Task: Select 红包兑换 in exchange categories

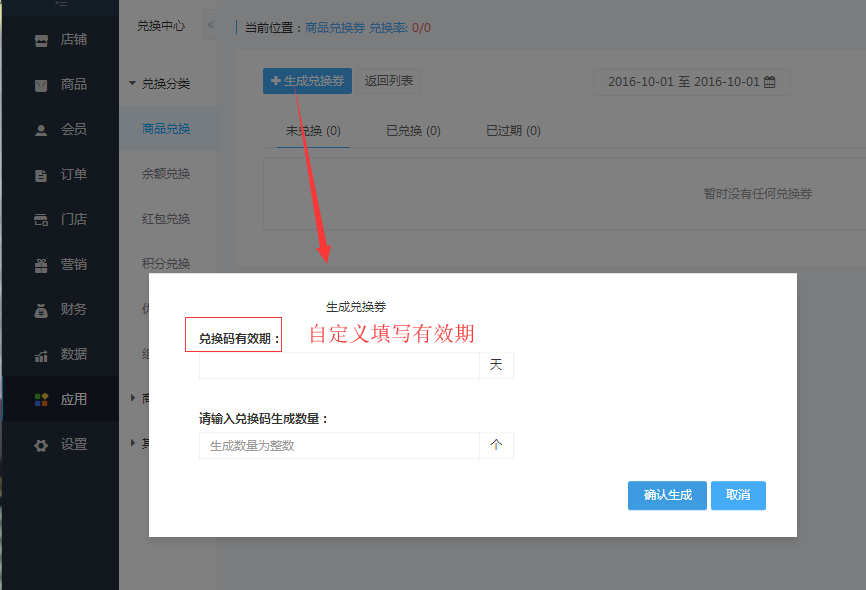Action: [168, 219]
